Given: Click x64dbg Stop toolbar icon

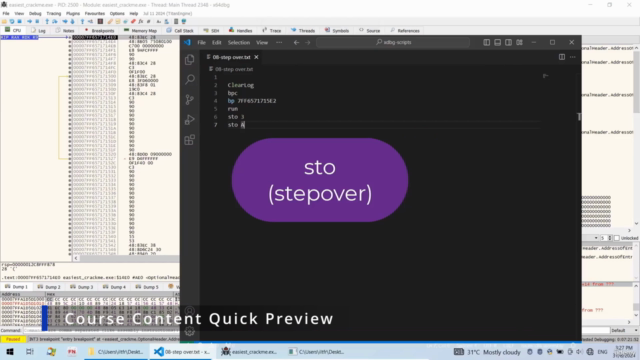Looking at the screenshot, I should coord(19,21).
